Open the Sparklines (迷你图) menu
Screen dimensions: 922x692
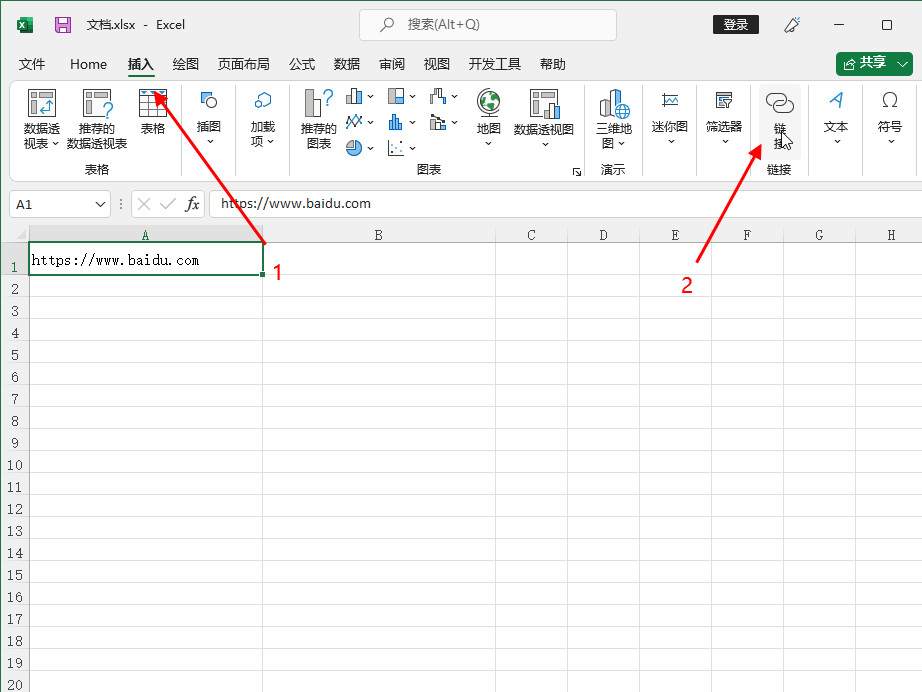(670, 118)
